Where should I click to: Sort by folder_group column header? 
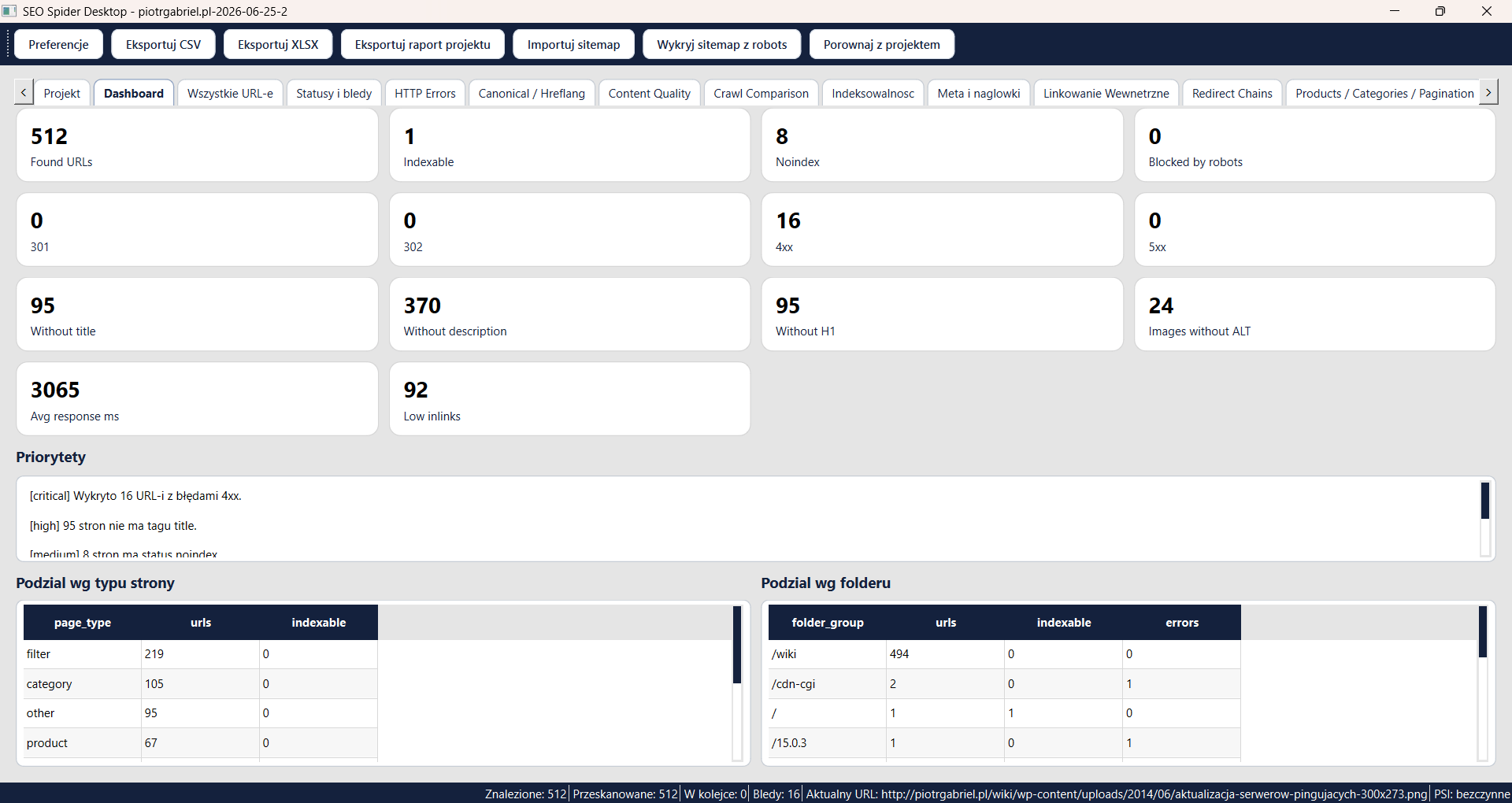[828, 622]
